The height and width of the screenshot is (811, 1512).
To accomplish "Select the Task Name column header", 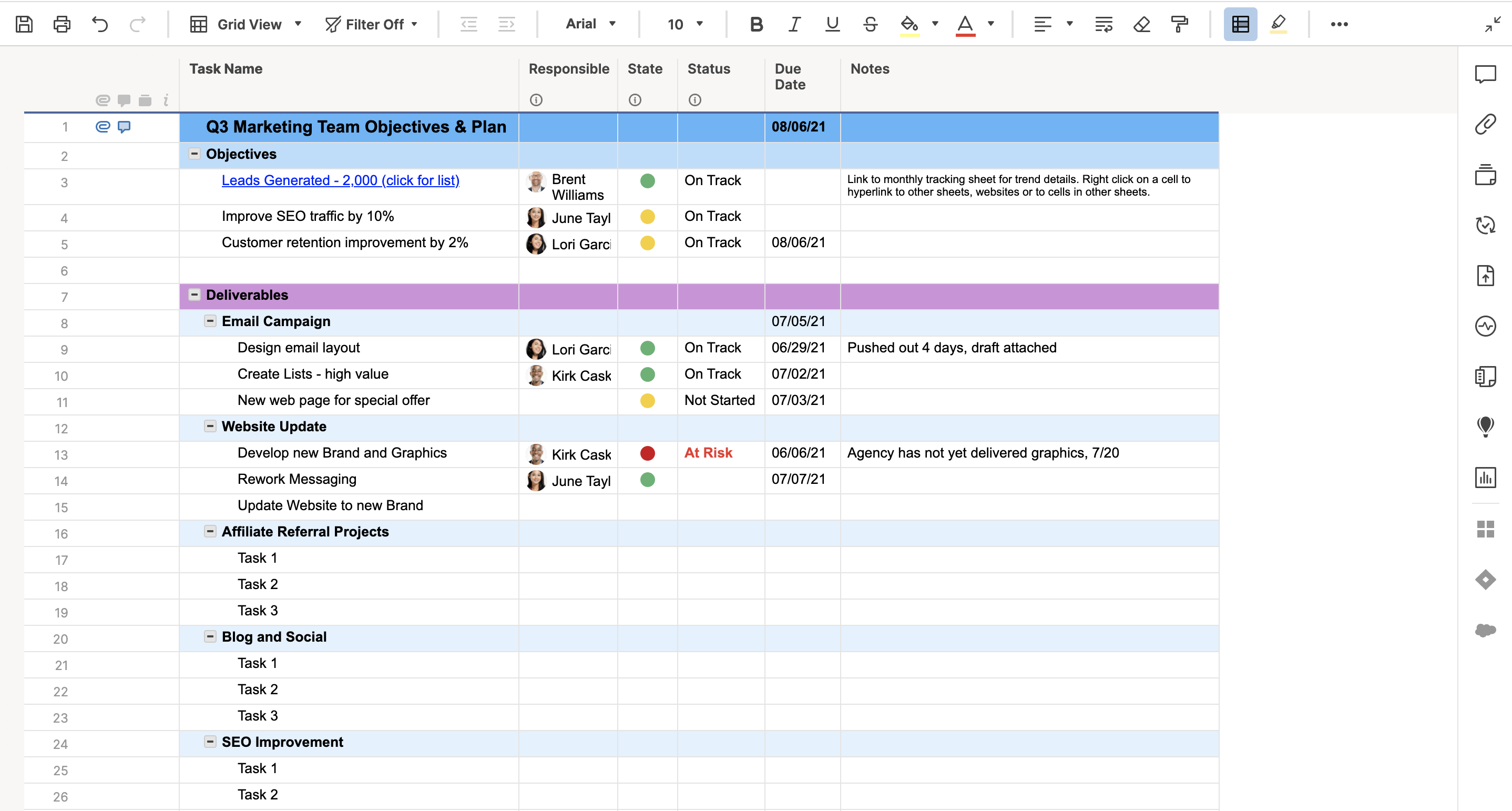I will tap(349, 85).
